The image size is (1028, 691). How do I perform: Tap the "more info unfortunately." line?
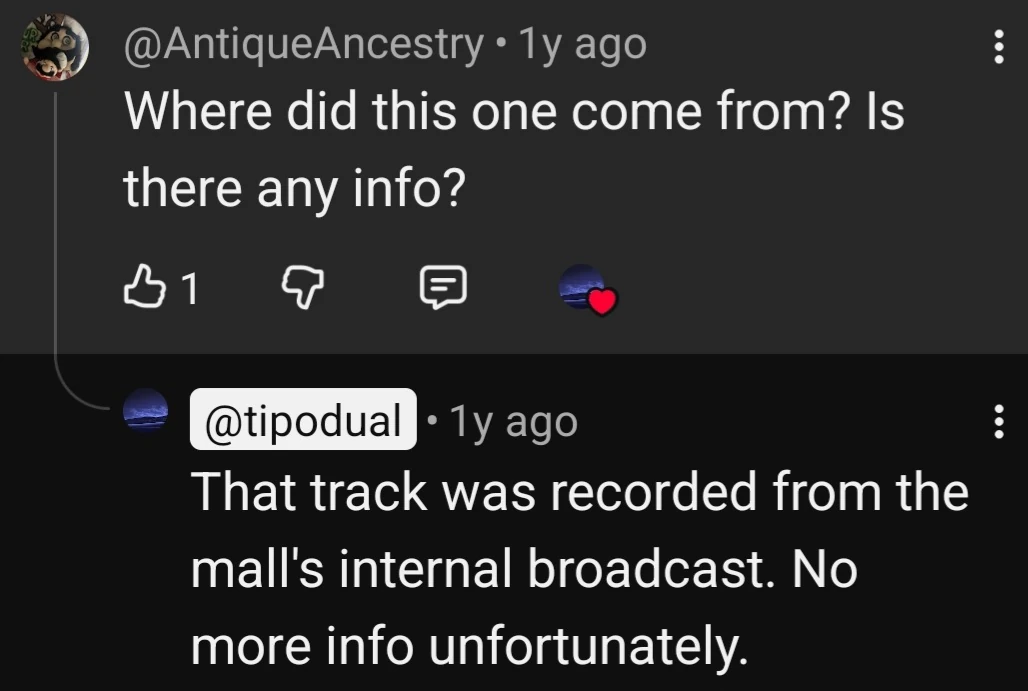click(x=468, y=647)
